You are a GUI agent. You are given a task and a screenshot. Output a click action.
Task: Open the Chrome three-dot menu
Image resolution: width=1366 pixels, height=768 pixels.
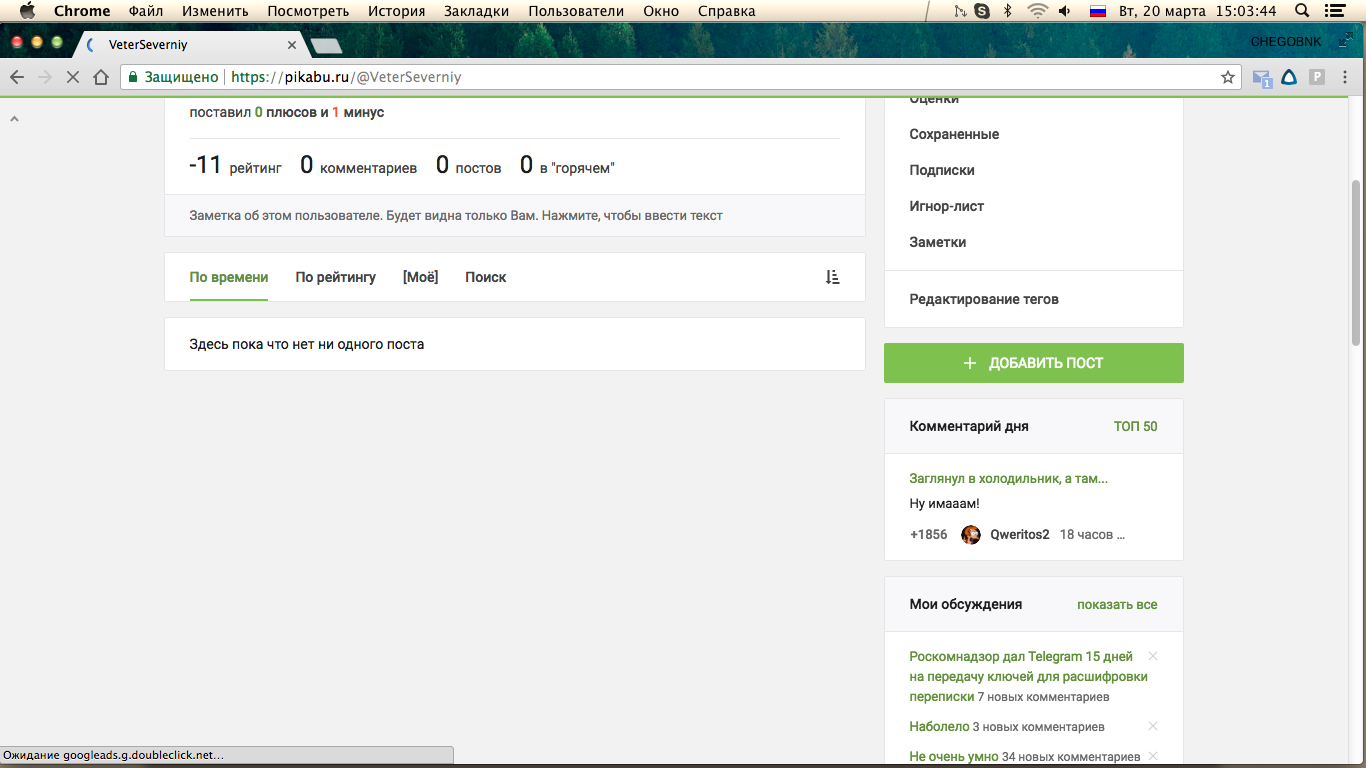[1346, 77]
